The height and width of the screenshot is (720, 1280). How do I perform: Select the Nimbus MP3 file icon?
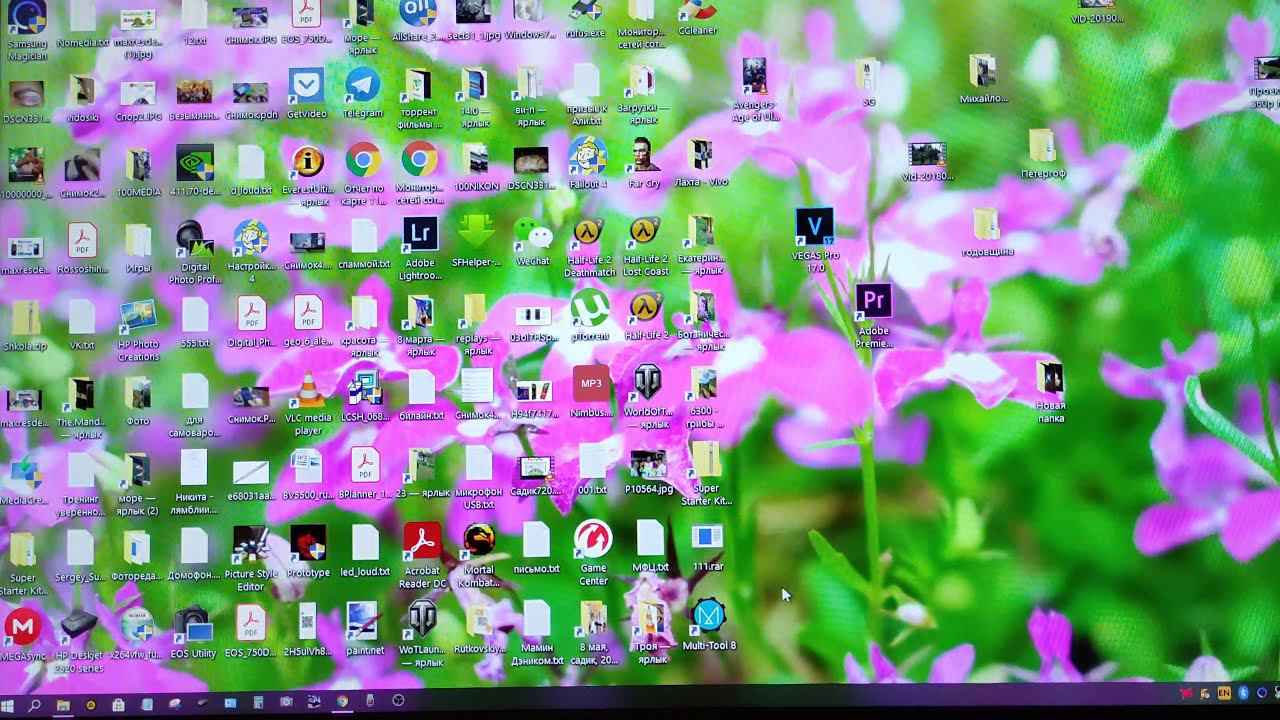point(591,384)
